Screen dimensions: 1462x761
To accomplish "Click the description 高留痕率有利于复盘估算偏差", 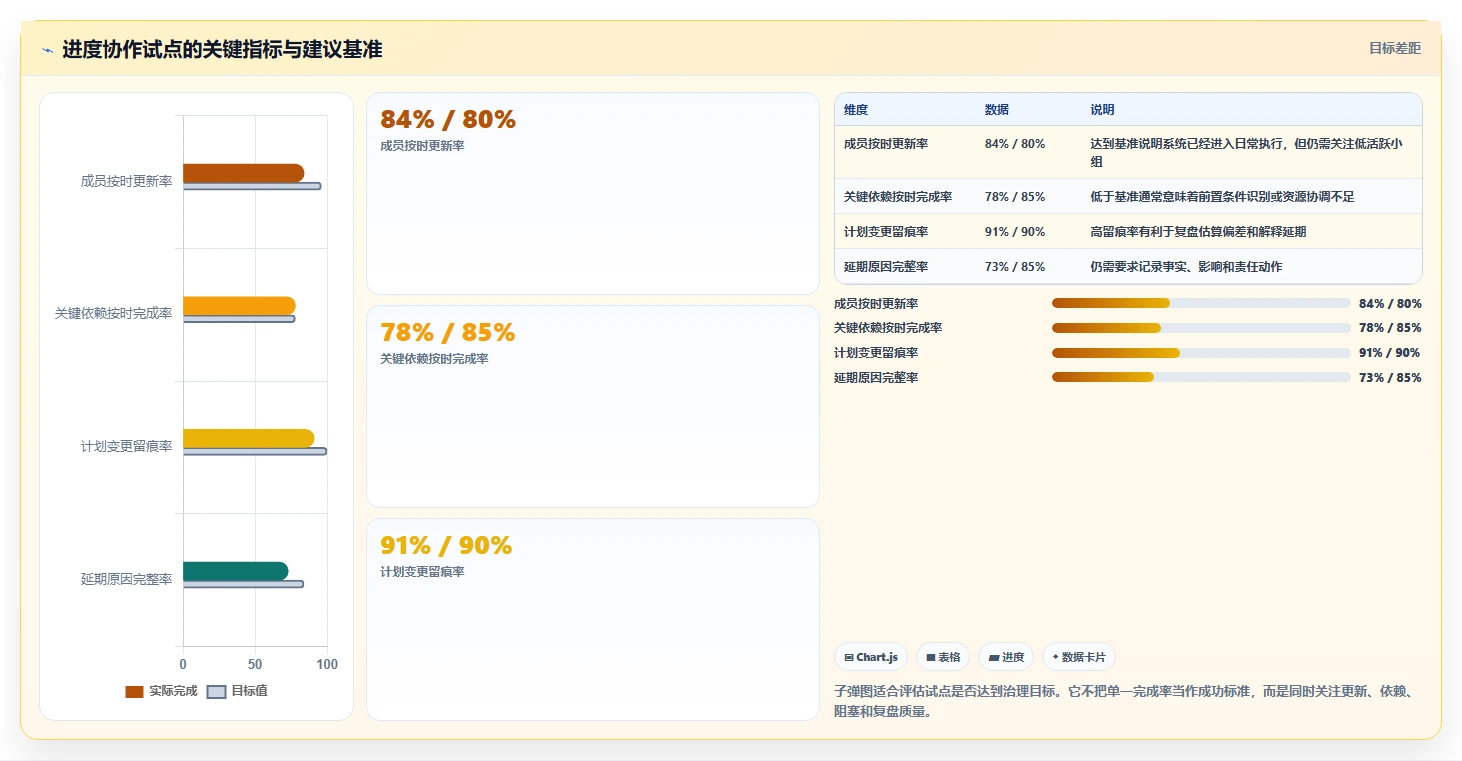I will point(1198,232).
